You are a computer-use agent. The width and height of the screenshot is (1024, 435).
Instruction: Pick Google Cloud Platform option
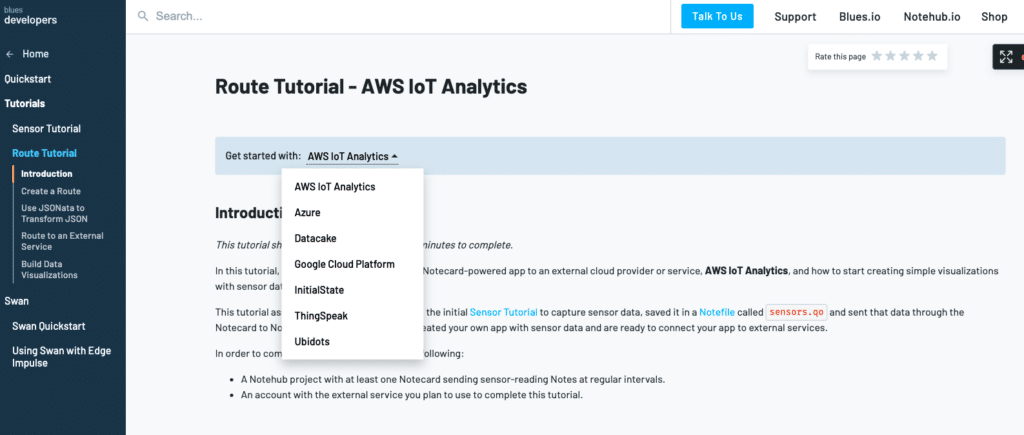click(344, 265)
